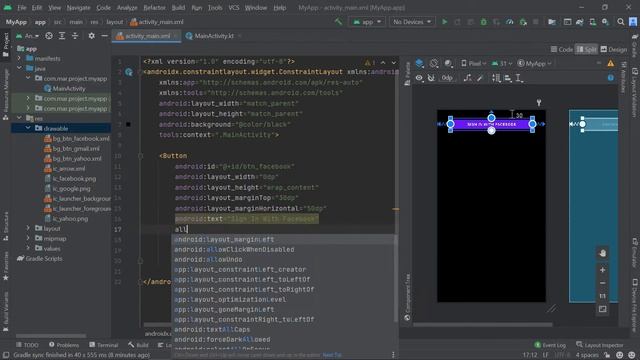
Task: Click the Debug app bug icon
Action: point(483,22)
